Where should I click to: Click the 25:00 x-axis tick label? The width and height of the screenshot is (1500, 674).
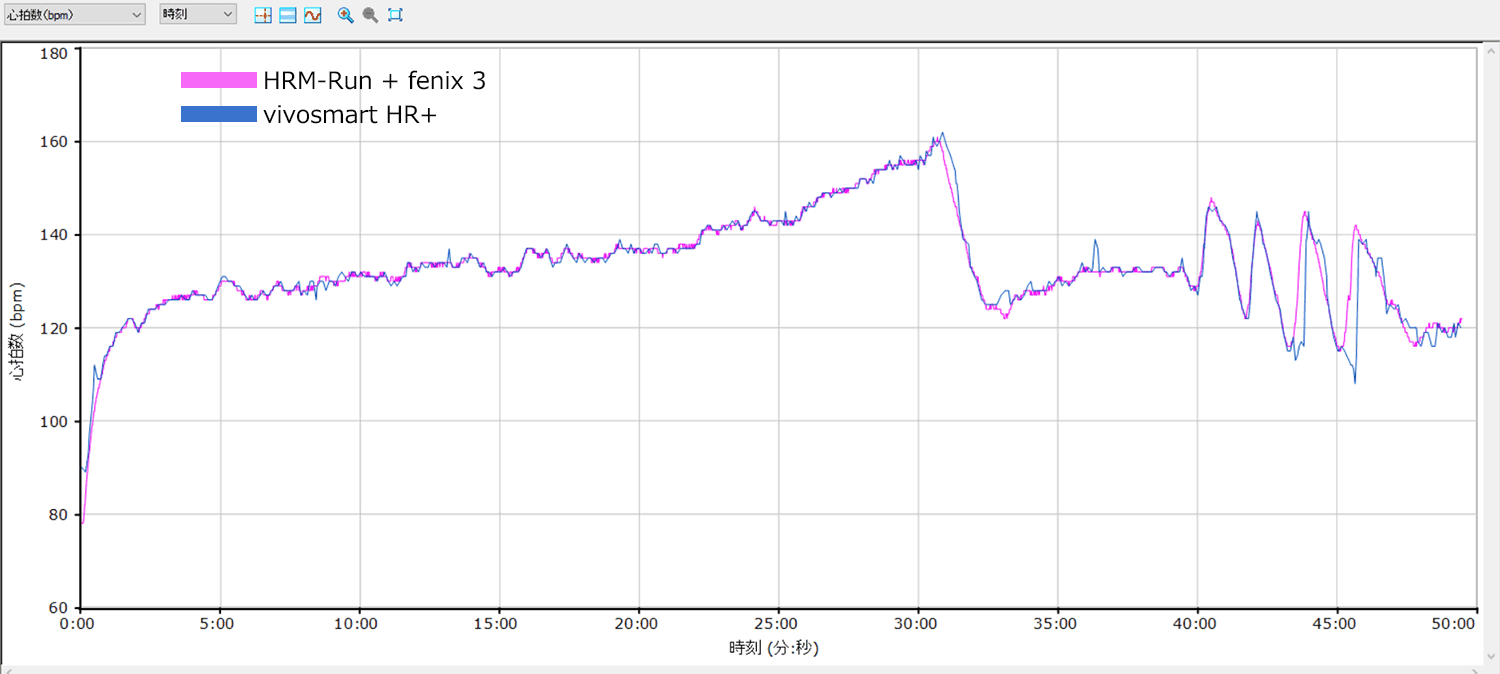pyautogui.click(x=776, y=624)
